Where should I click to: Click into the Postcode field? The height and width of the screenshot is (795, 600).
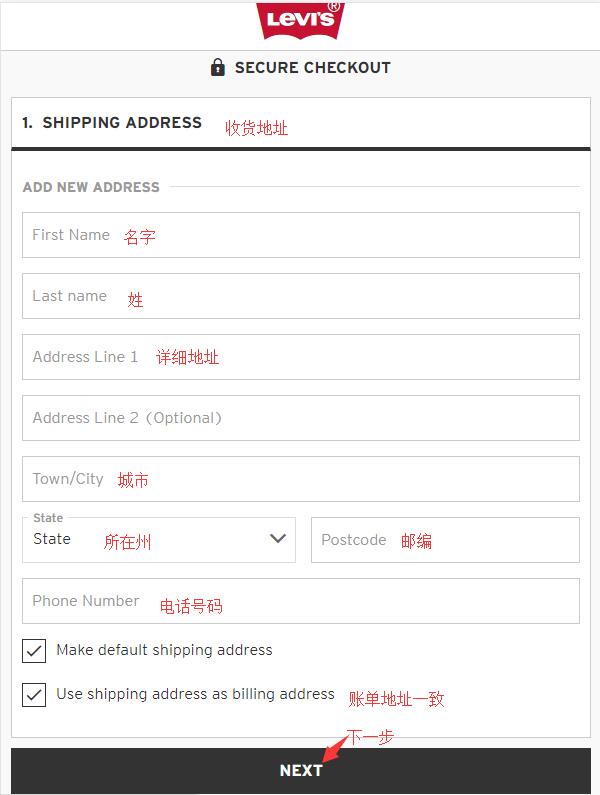(x=445, y=540)
